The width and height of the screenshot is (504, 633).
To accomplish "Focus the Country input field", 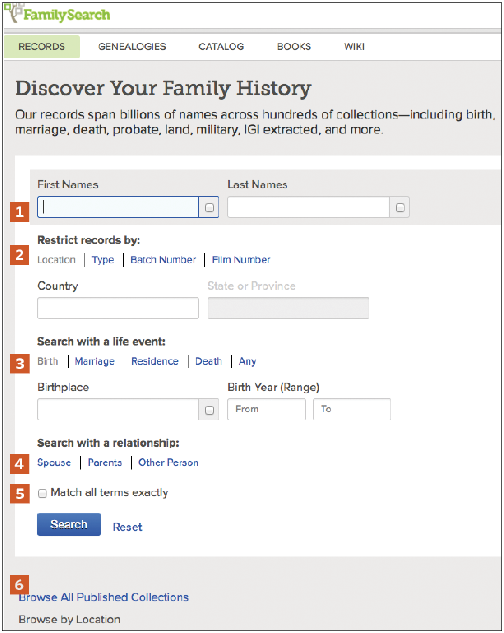I will point(118,308).
